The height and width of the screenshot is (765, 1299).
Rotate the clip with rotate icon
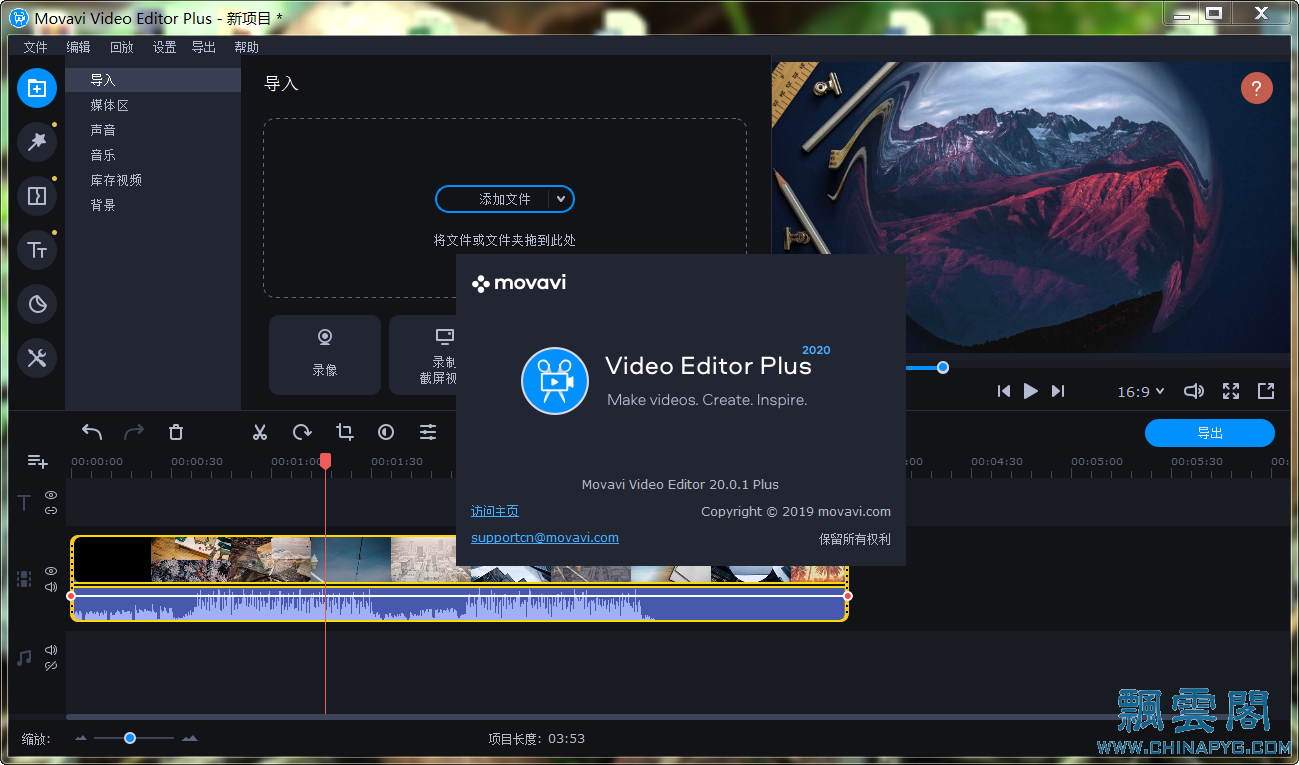coord(302,432)
